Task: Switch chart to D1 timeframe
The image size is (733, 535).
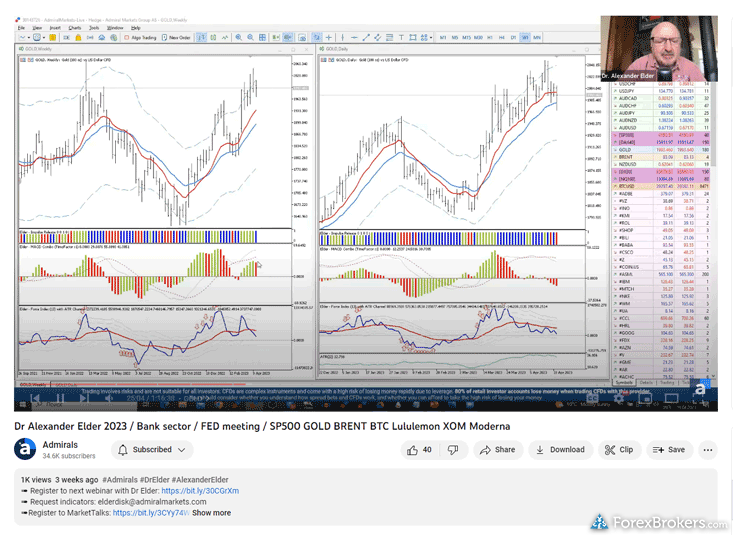Action: pyautogui.click(x=513, y=37)
